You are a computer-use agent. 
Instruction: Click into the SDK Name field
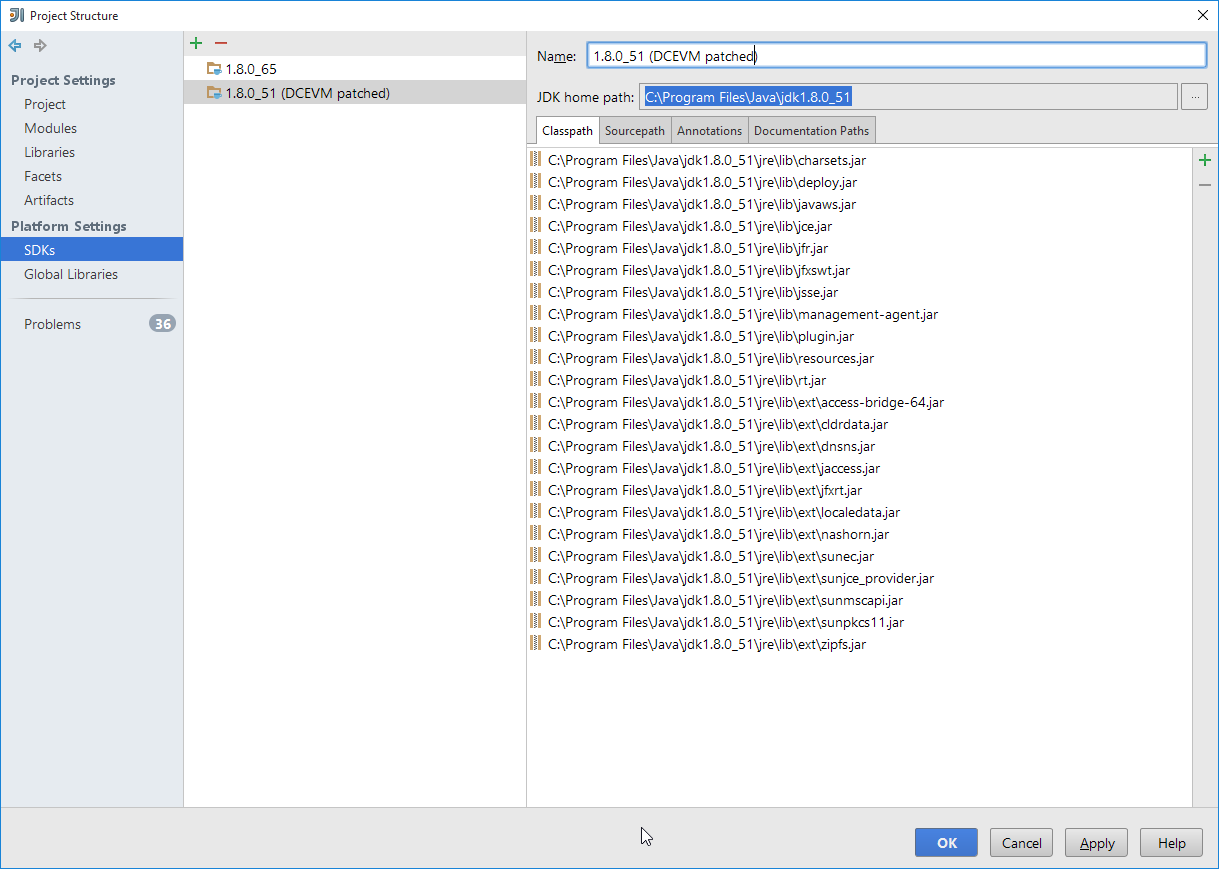[896, 56]
